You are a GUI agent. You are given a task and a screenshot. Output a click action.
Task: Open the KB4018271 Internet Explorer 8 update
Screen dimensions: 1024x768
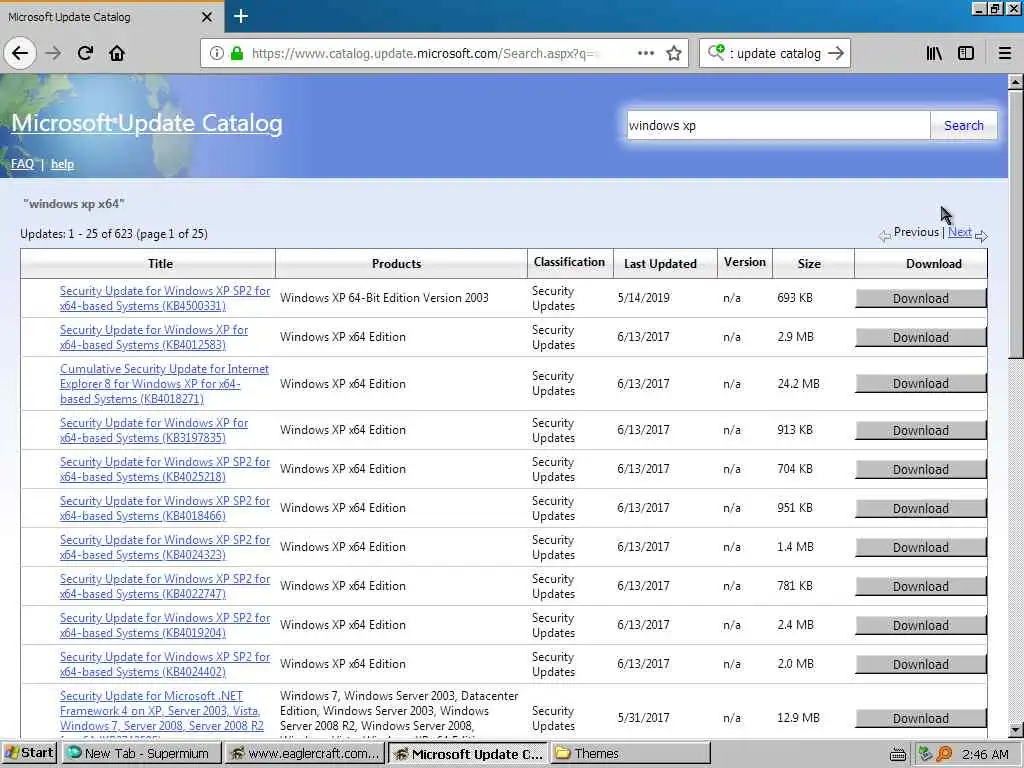tap(164, 384)
